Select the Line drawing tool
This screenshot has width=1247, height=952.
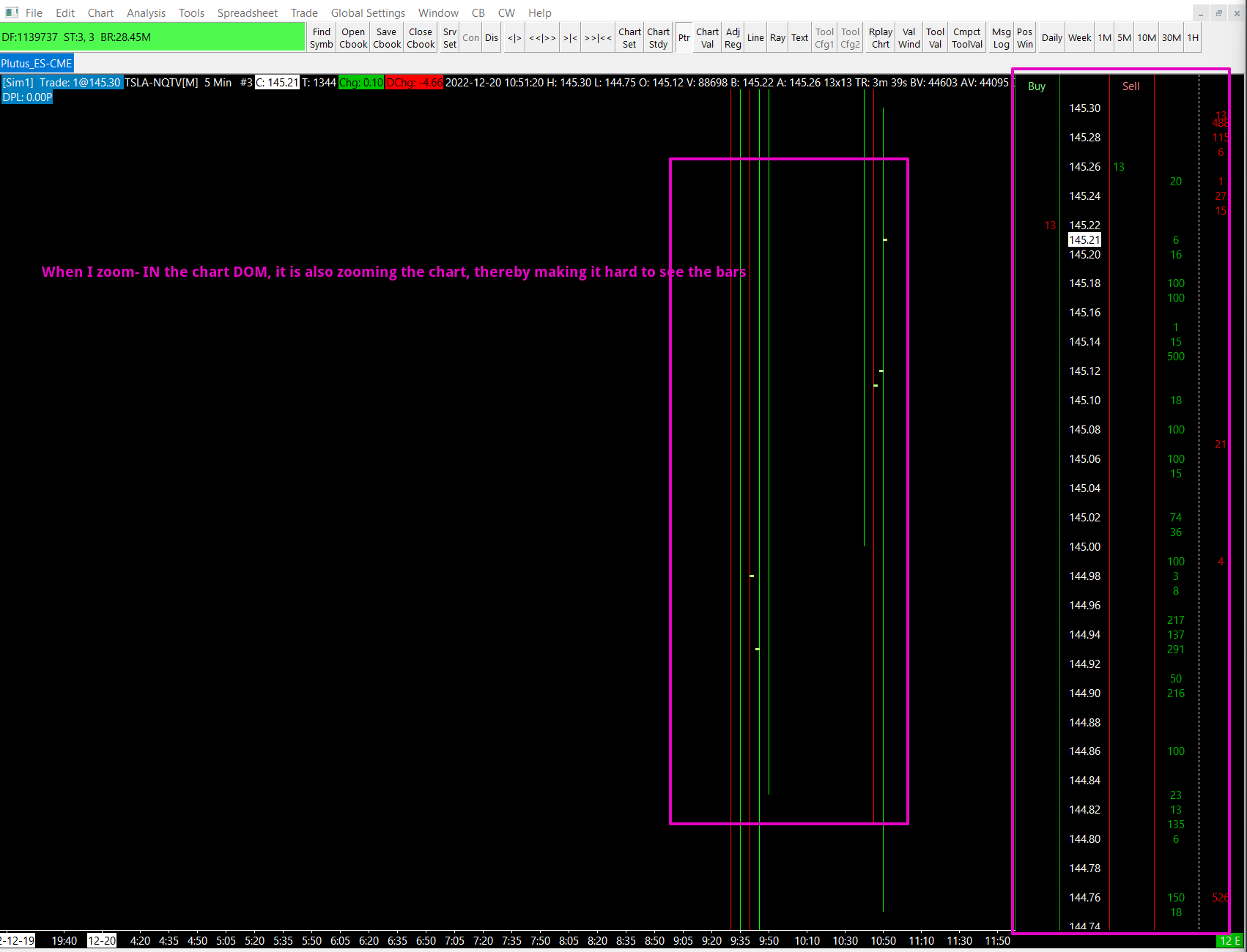755,38
